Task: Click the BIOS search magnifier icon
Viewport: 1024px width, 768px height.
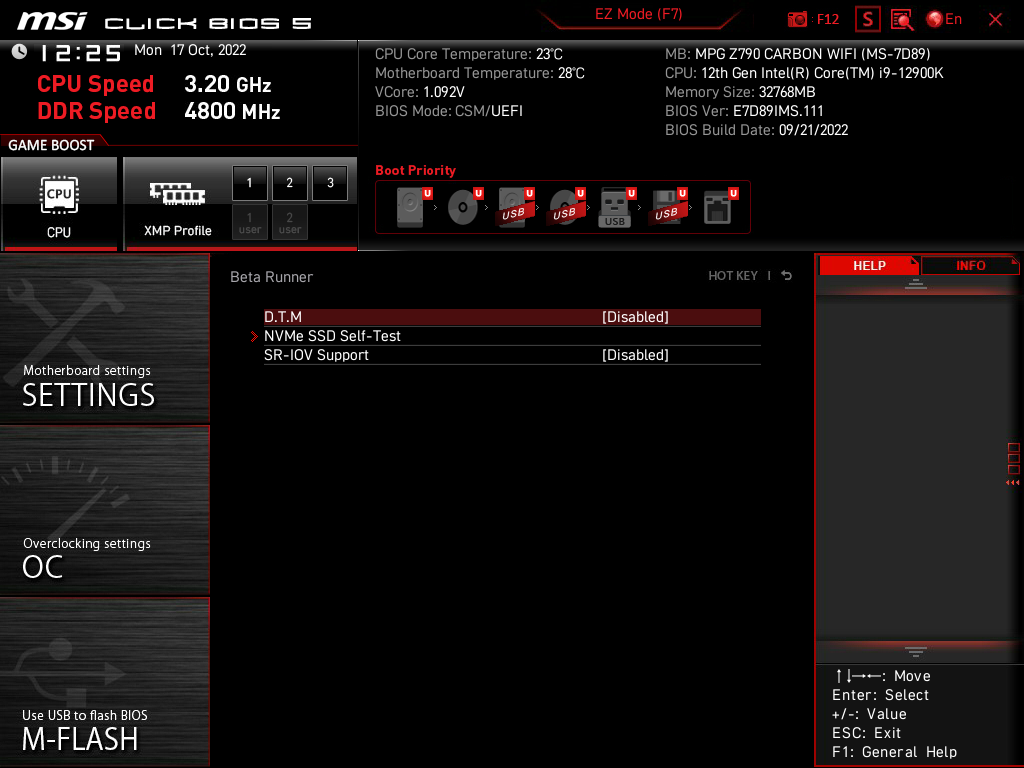Action: pyautogui.click(x=902, y=19)
